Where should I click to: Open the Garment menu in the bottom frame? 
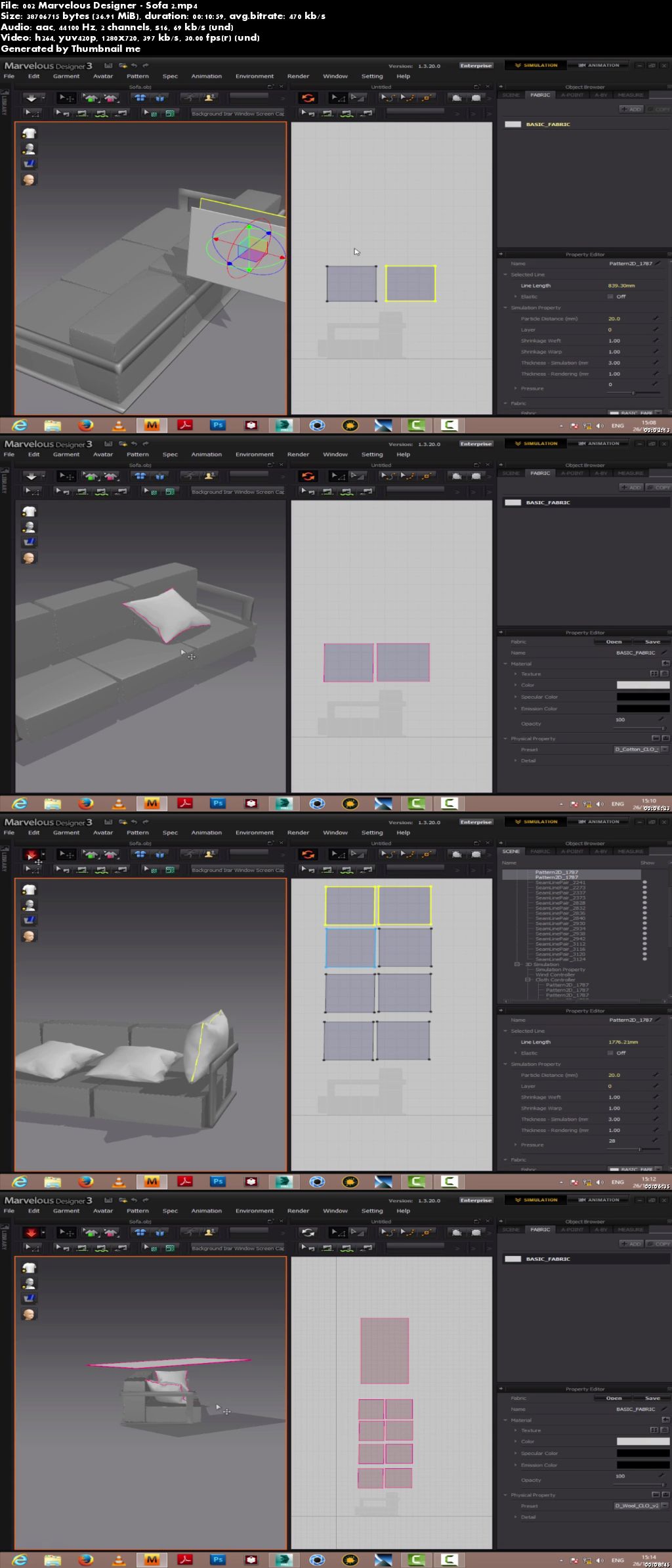(x=66, y=1211)
